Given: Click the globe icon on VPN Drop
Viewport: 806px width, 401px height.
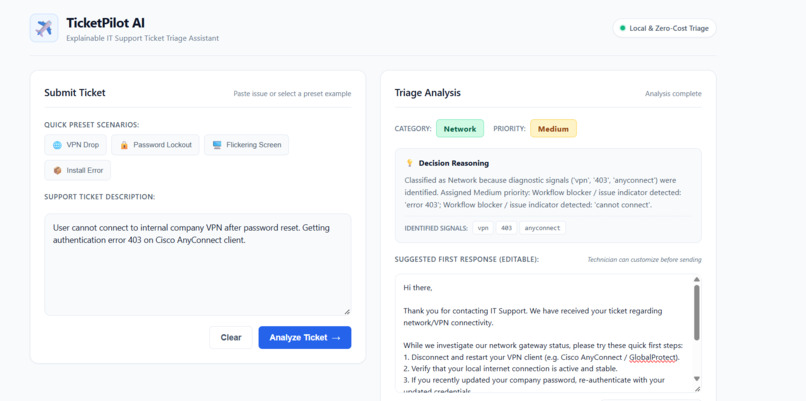Looking at the screenshot, I should pos(57,145).
